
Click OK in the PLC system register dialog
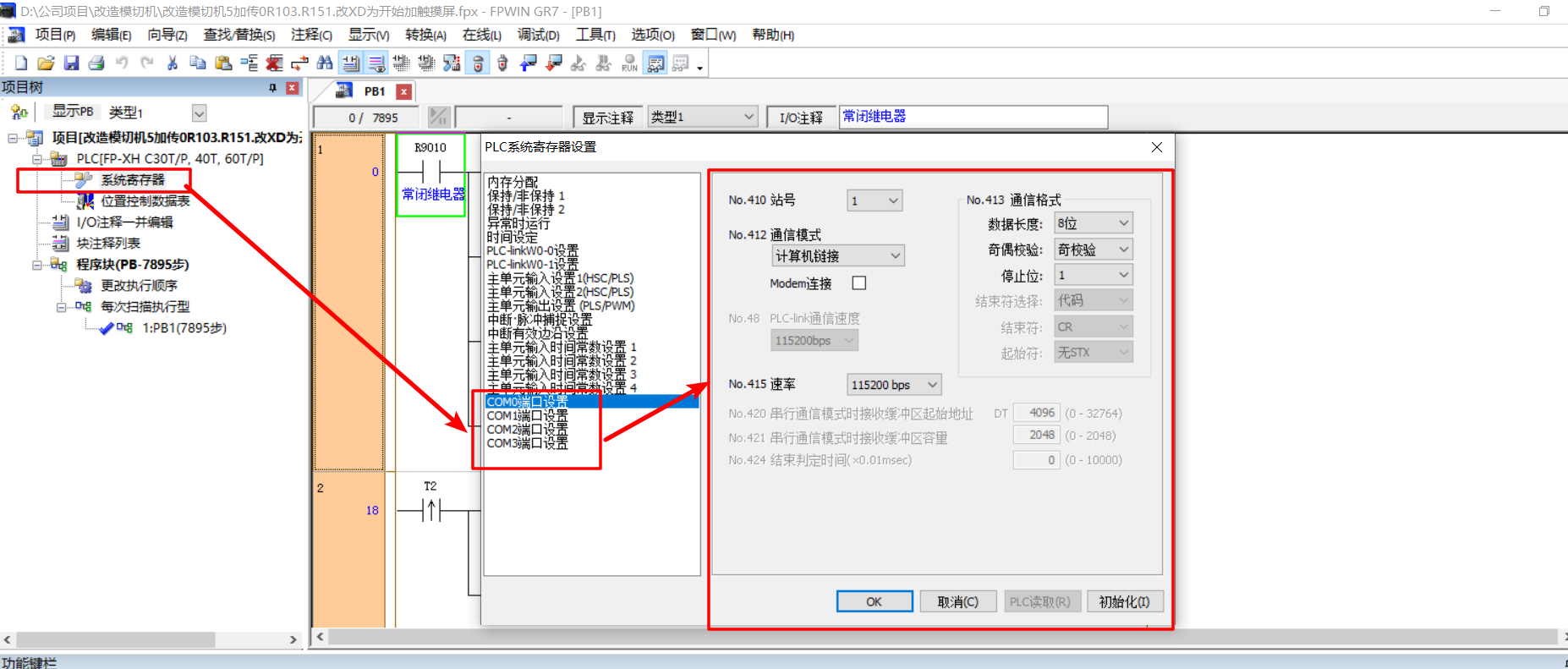874,601
